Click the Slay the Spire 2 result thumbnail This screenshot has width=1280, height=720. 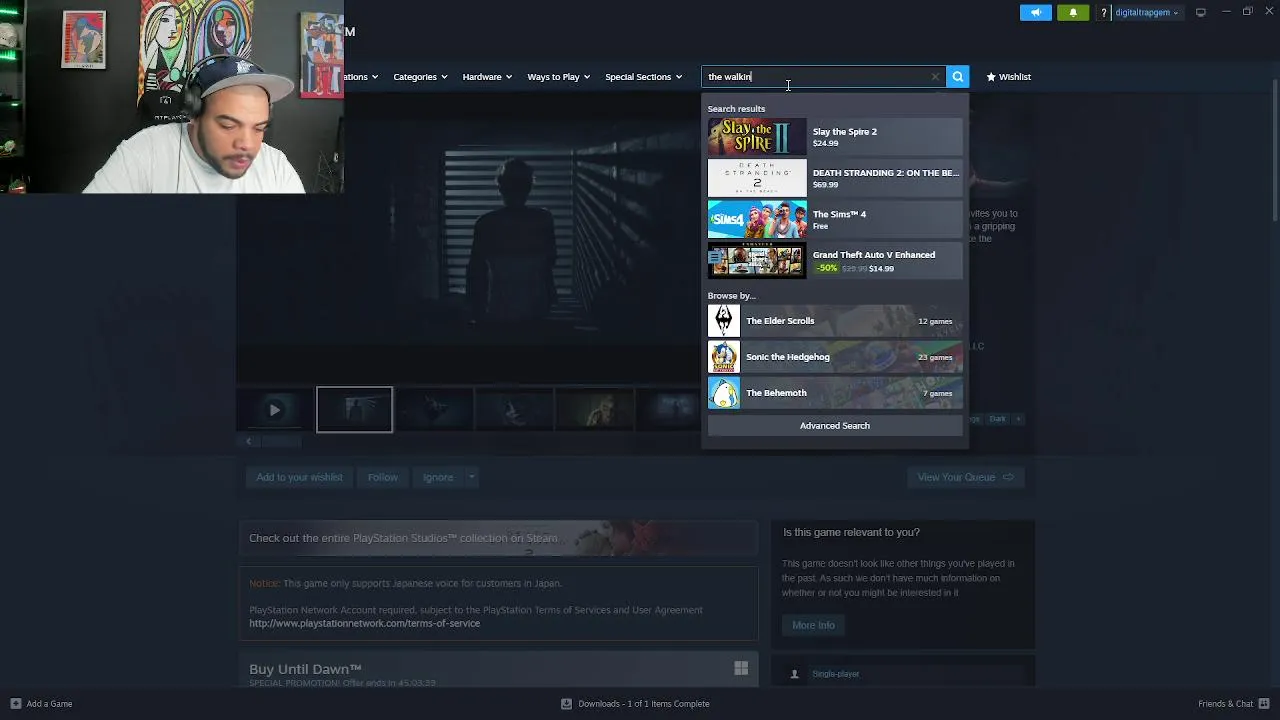tap(757, 137)
